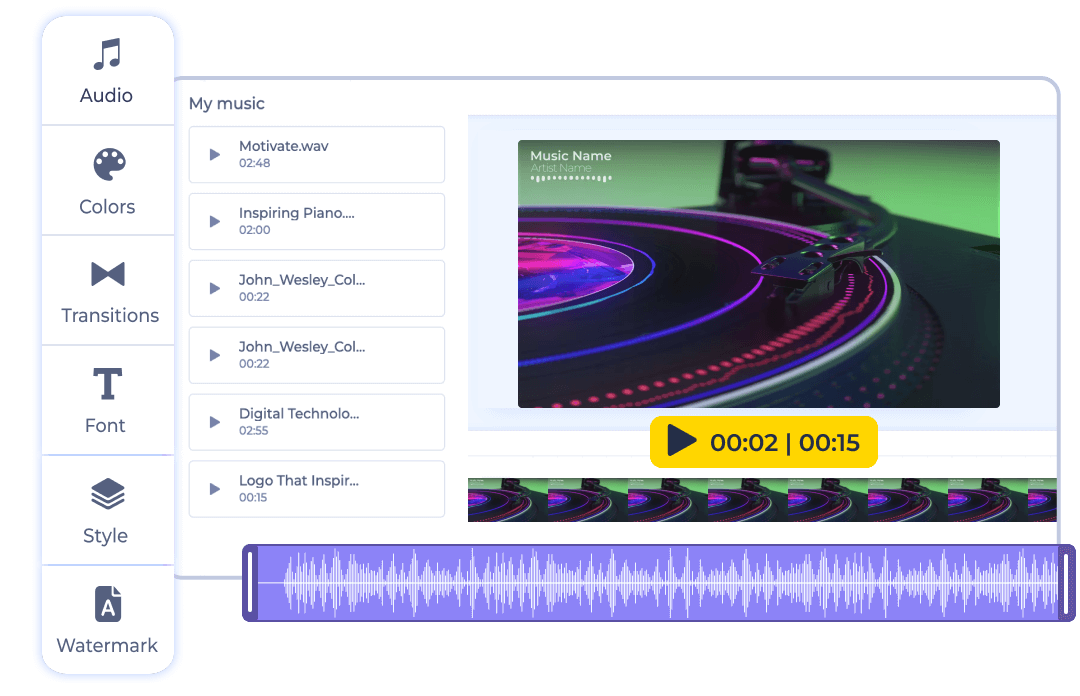Image resolution: width=1080 pixels, height=696 pixels.
Task: Click the first filmstrip thumbnail frame
Action: (507, 500)
